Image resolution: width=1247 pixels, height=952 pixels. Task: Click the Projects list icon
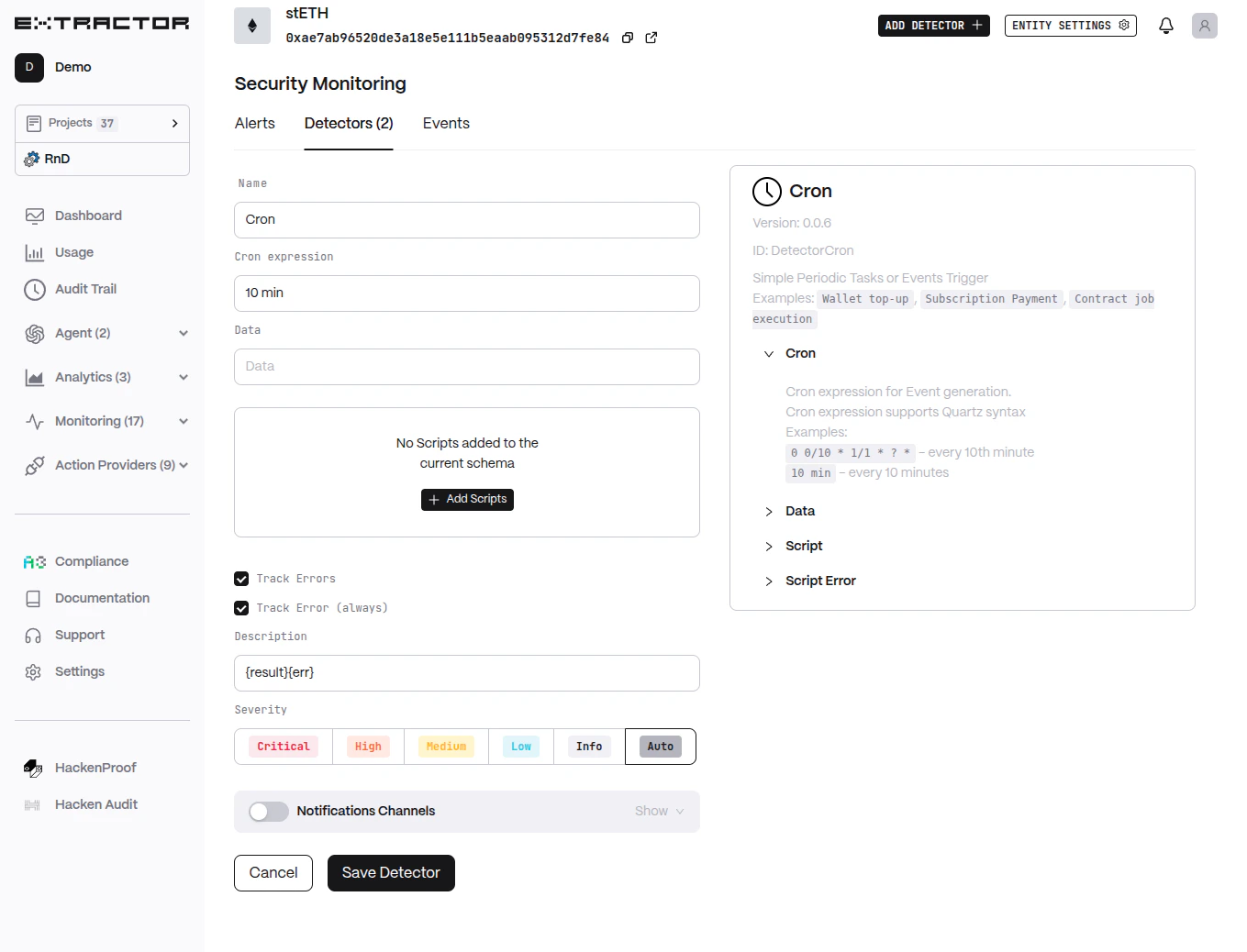point(34,123)
